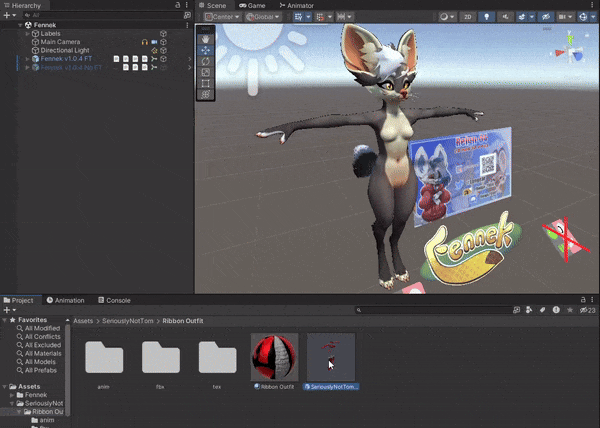This screenshot has width=600, height=428.
Task: Open the Center pivot mode dropdown
Action: coord(220,17)
